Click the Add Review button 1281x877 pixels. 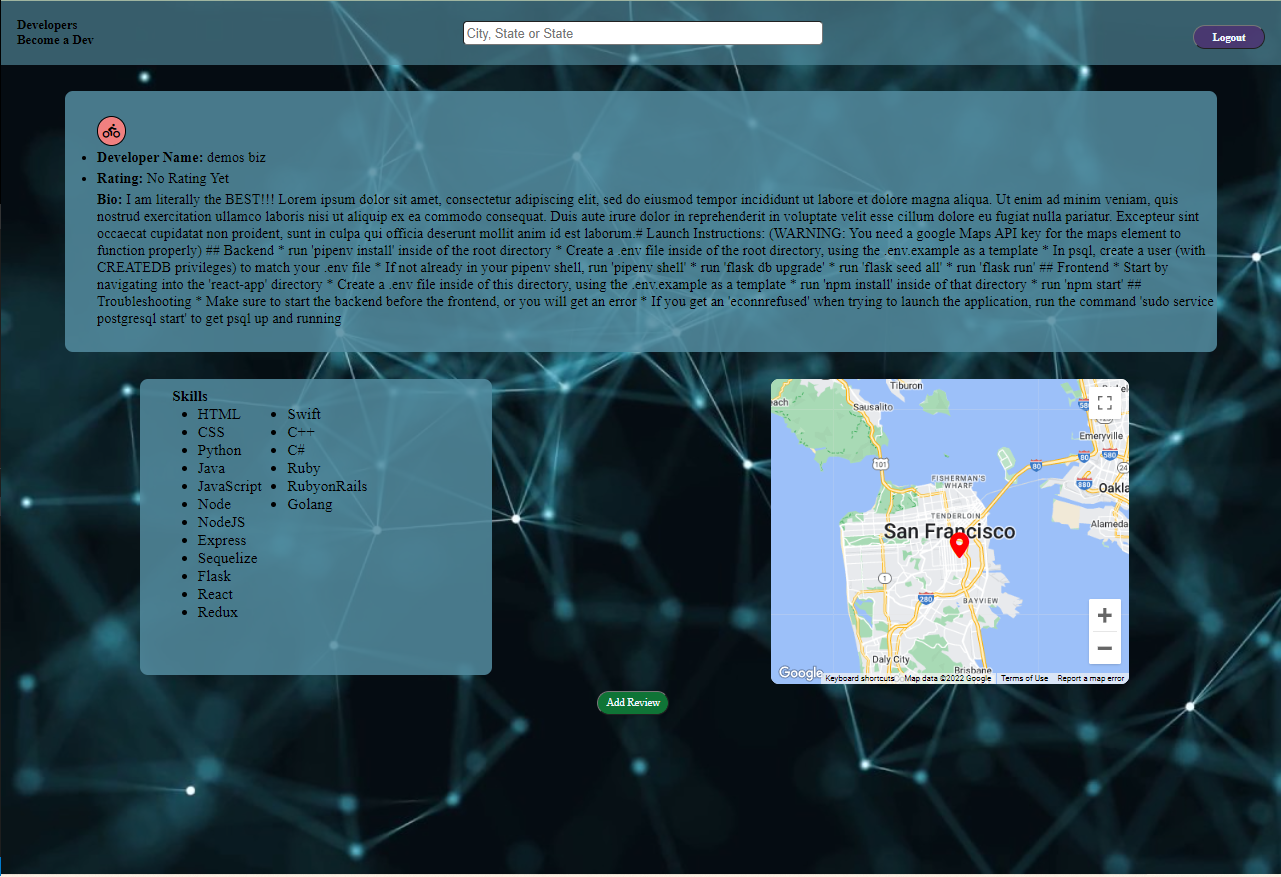(632, 702)
